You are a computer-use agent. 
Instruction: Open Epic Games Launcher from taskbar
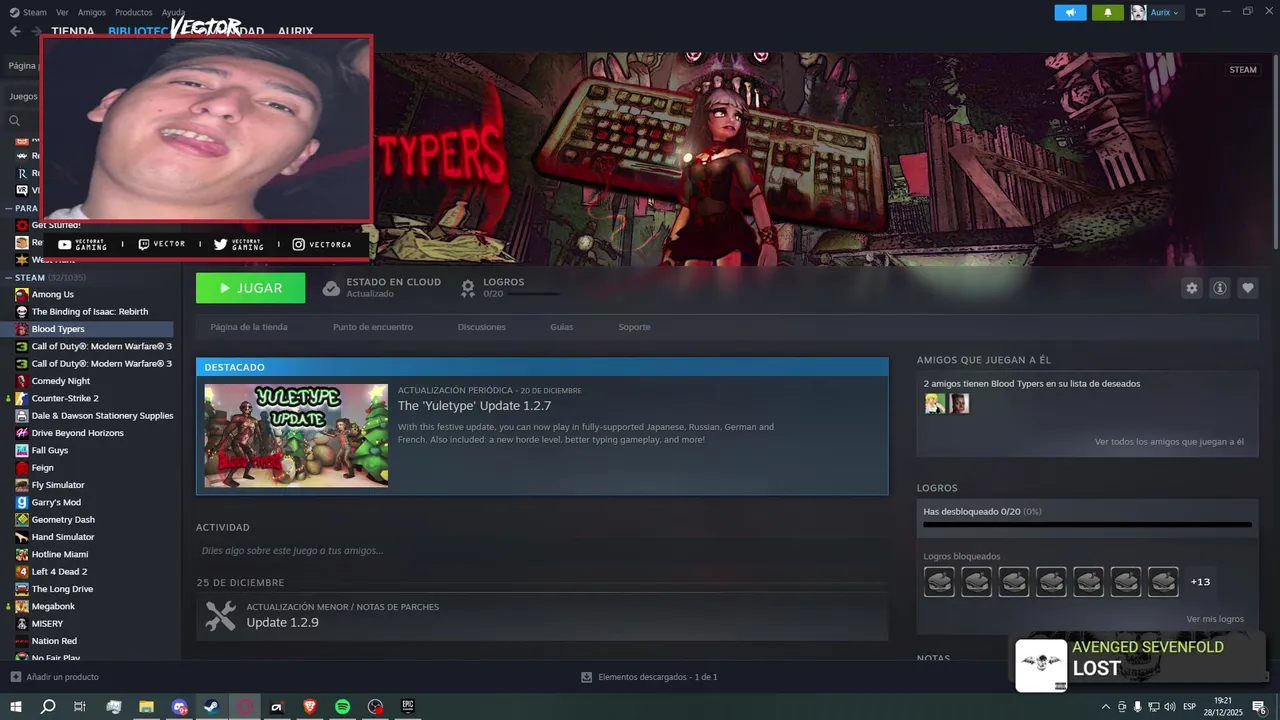point(408,707)
